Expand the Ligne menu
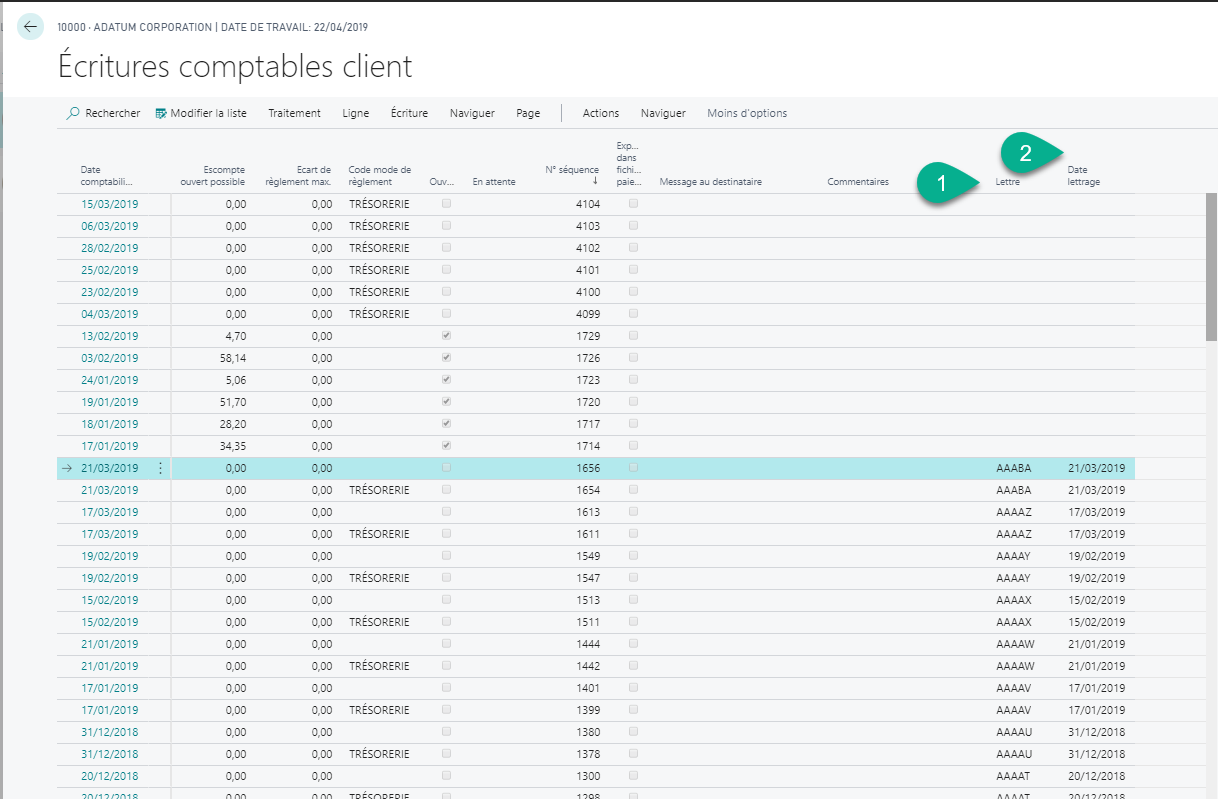This screenshot has width=1218, height=799. tap(355, 113)
